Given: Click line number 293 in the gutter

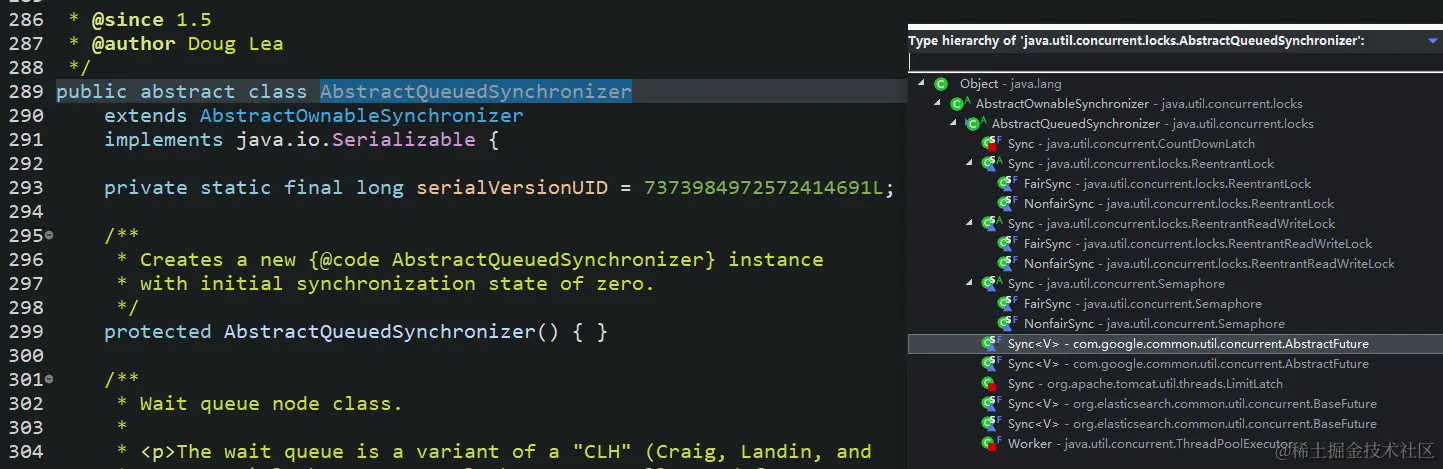Looking at the screenshot, I should [25, 188].
